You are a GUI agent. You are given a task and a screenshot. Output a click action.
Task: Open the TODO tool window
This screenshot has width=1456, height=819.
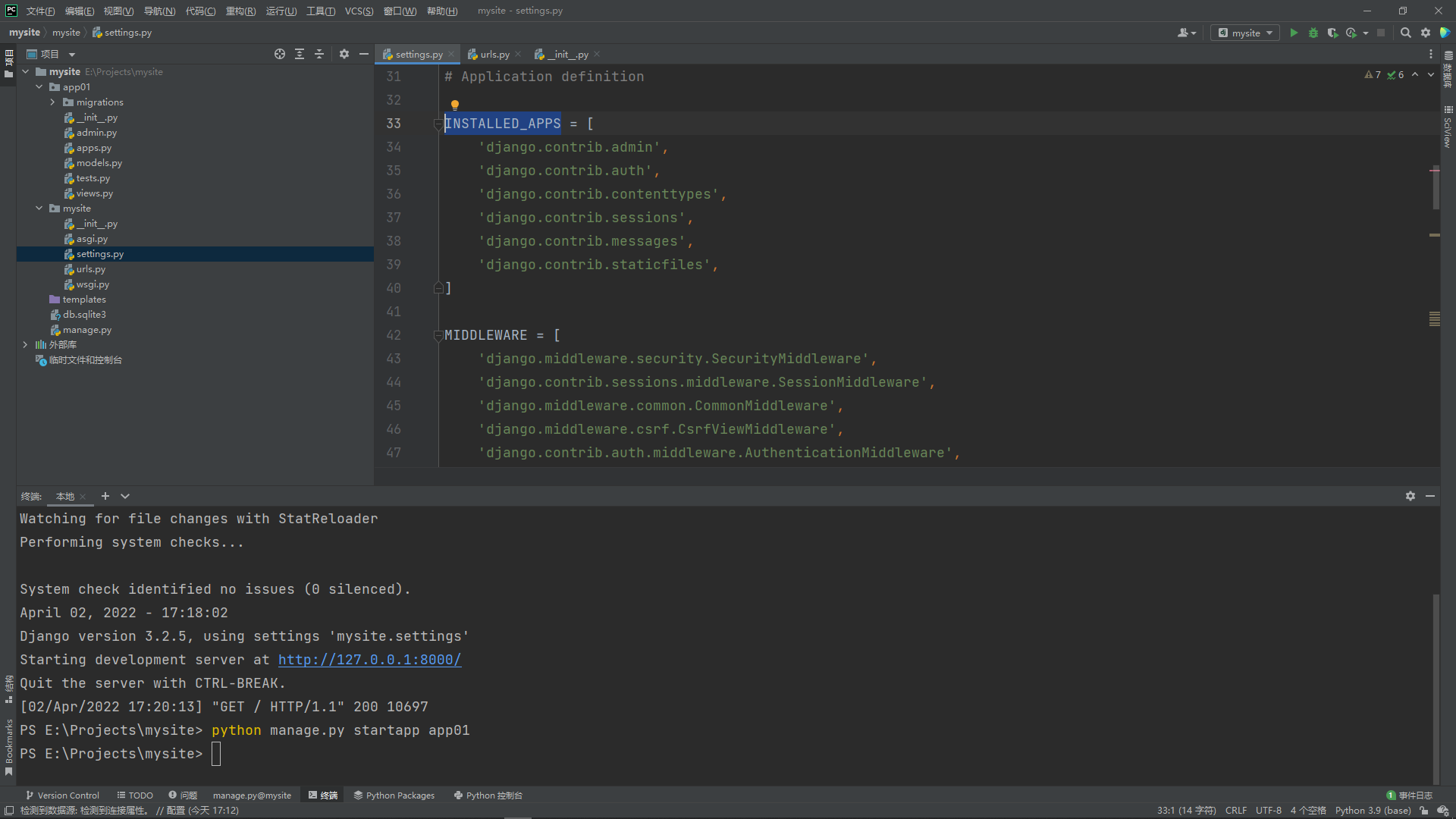[x=135, y=795]
